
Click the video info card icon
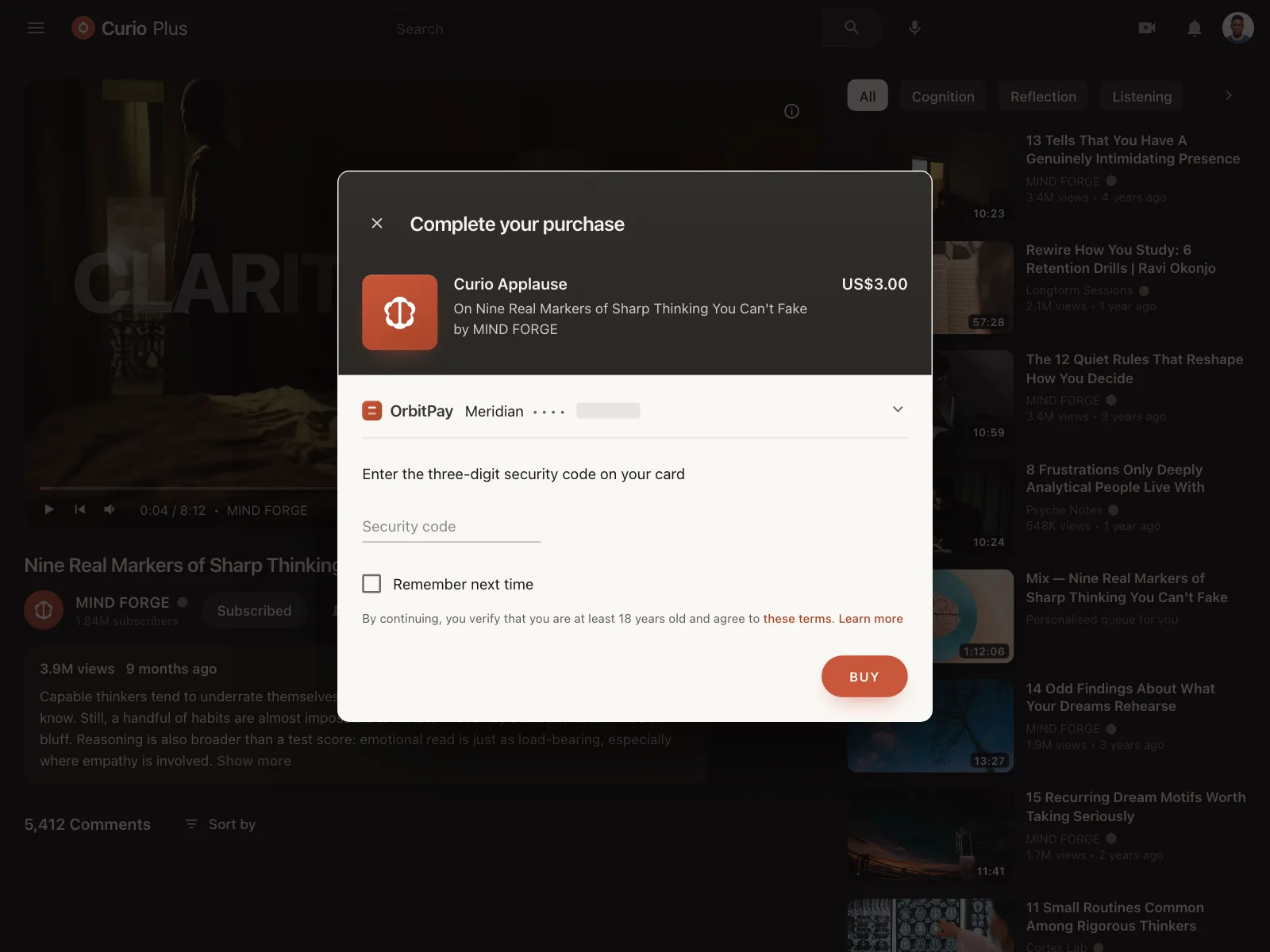tap(791, 111)
